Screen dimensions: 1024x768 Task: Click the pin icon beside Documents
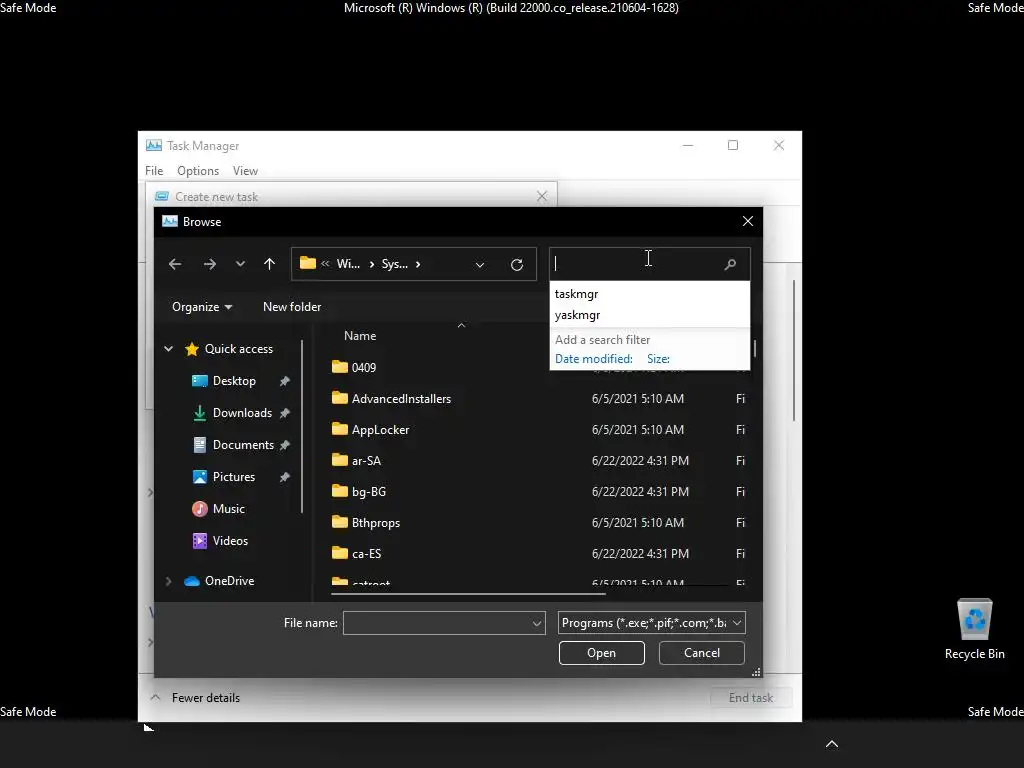[x=285, y=445]
